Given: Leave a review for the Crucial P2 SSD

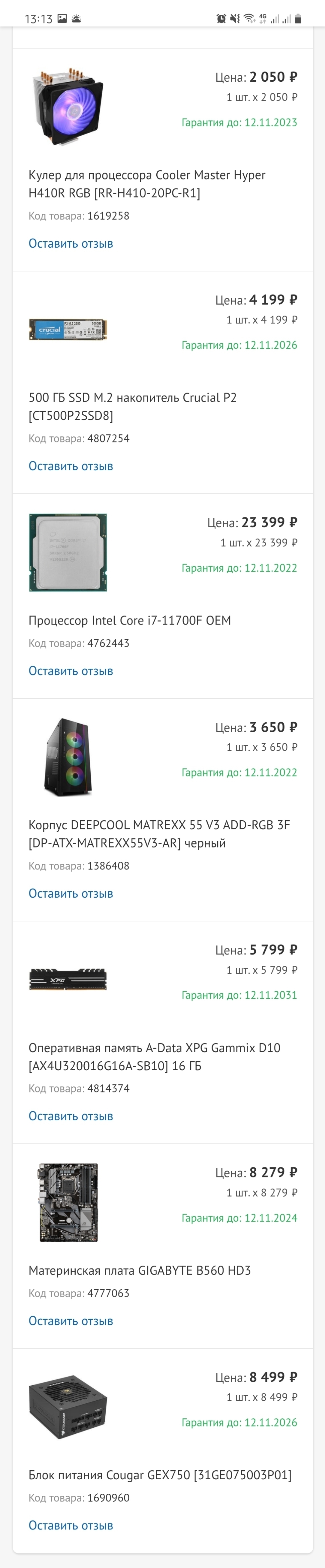Looking at the screenshot, I should [71, 466].
